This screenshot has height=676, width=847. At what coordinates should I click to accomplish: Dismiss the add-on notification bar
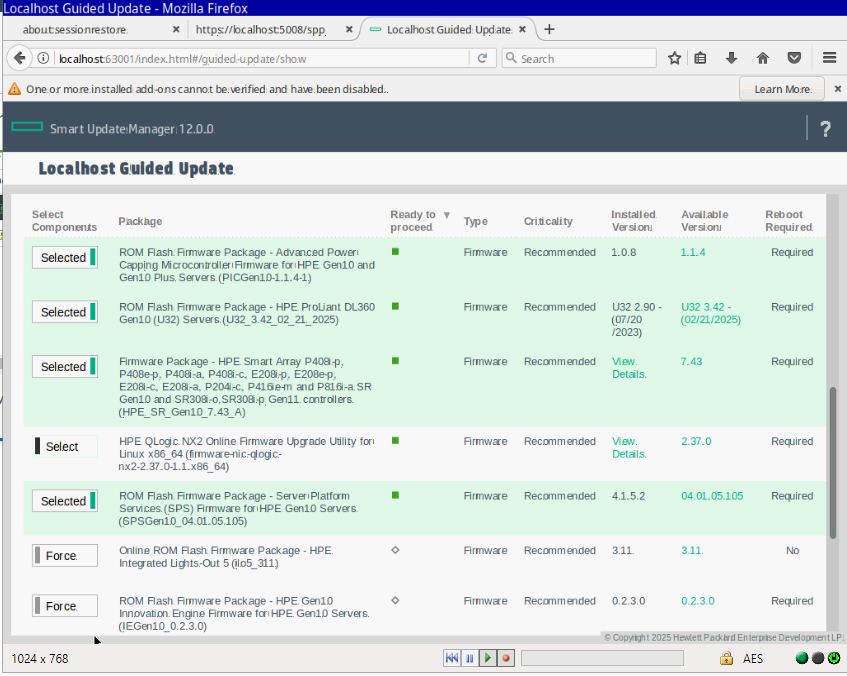pyautogui.click(x=837, y=89)
